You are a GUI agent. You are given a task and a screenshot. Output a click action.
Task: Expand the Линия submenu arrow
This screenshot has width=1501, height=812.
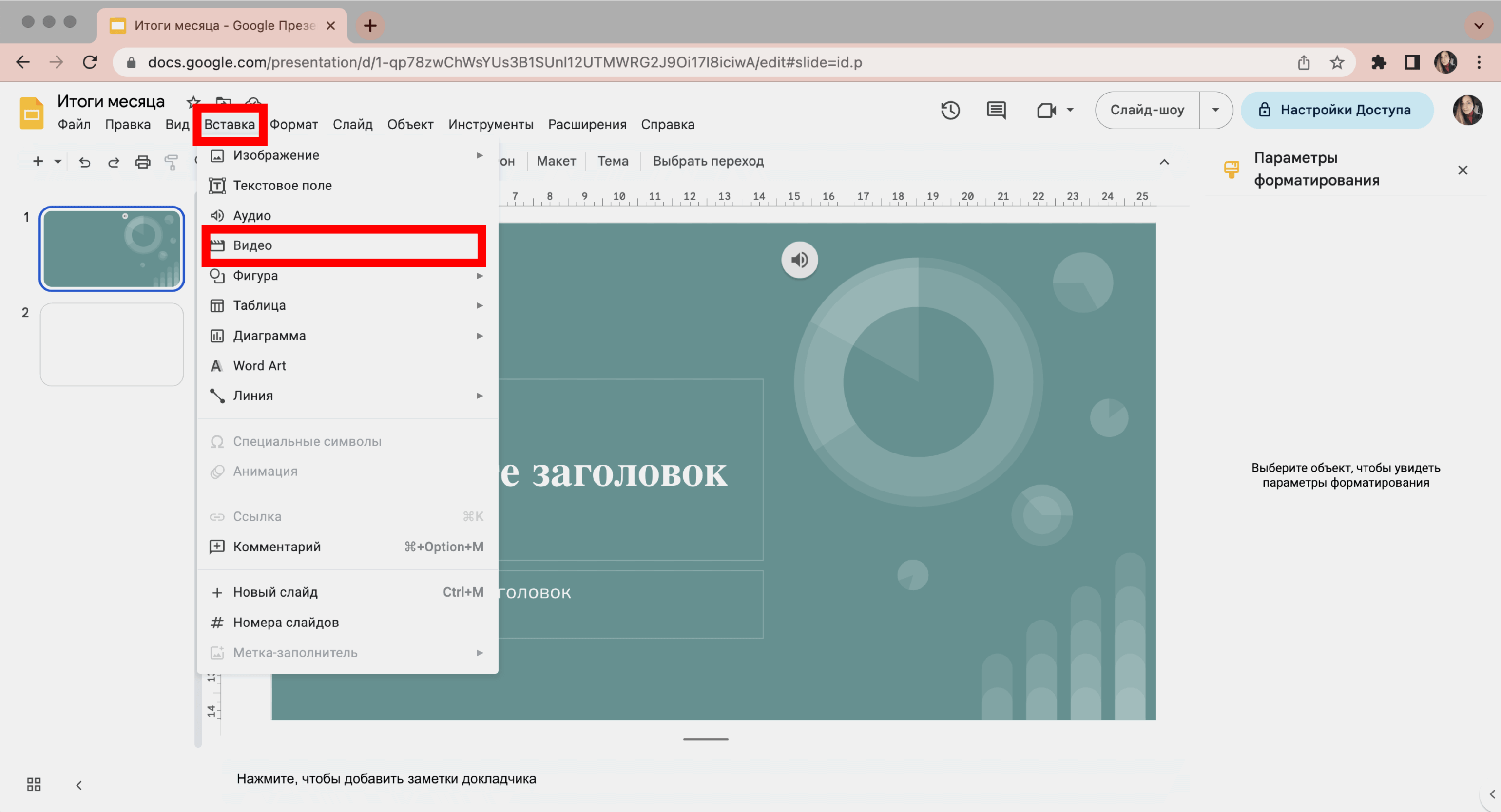pyautogui.click(x=478, y=395)
